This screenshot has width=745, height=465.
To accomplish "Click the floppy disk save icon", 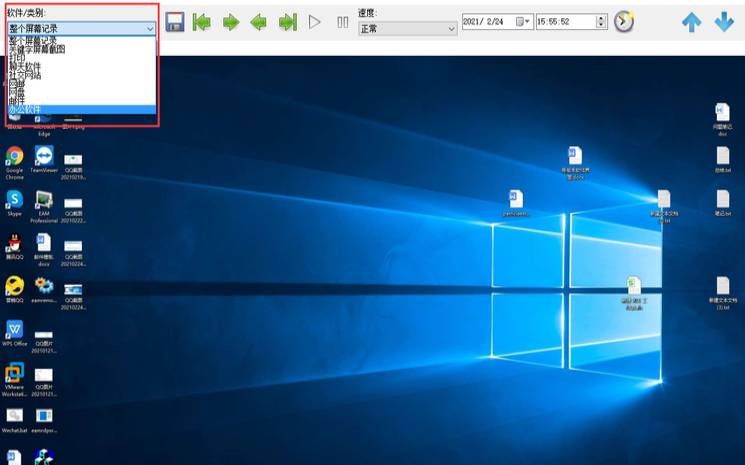I will pyautogui.click(x=175, y=22).
